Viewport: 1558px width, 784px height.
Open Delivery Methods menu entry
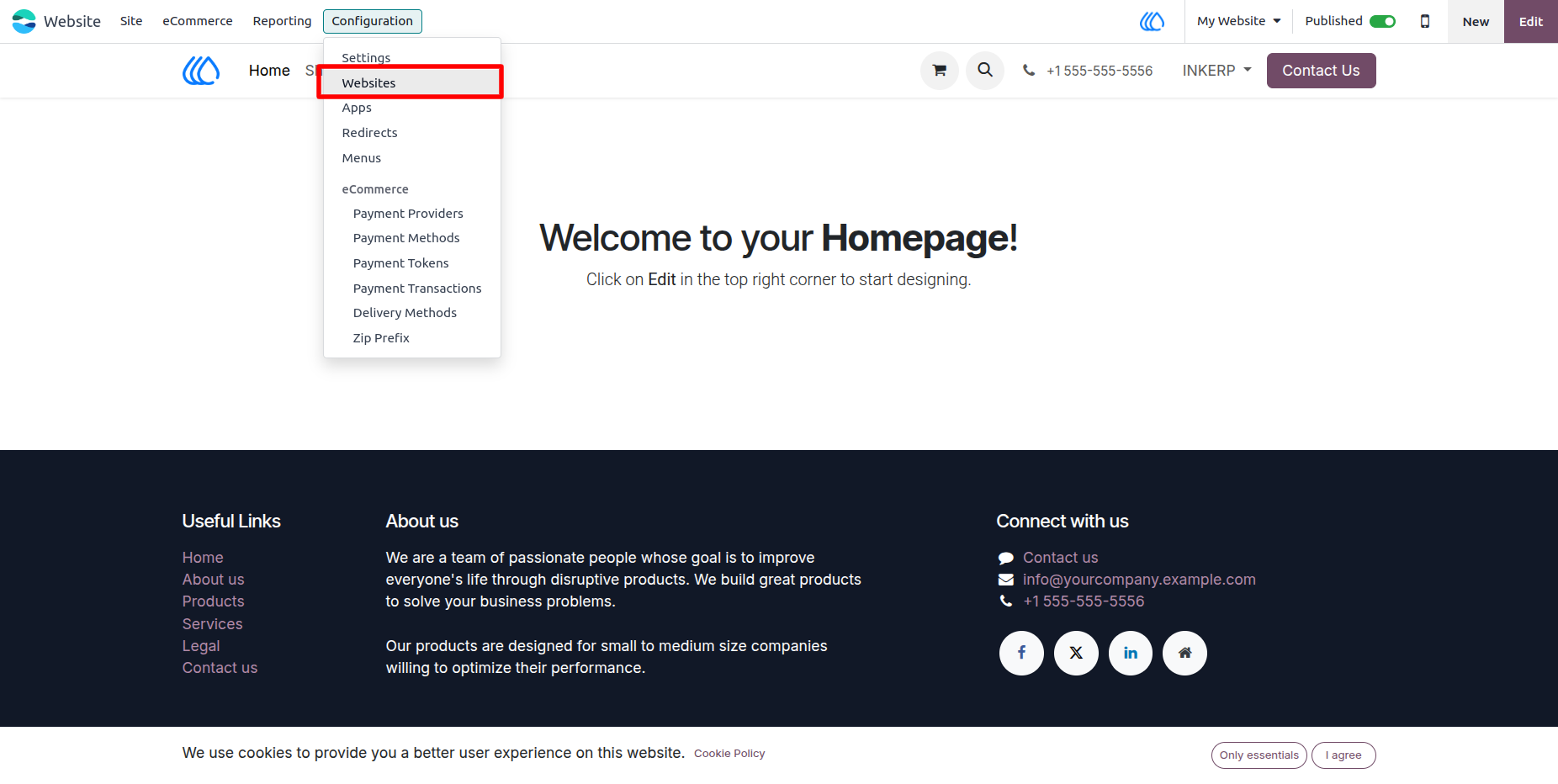tap(412, 313)
